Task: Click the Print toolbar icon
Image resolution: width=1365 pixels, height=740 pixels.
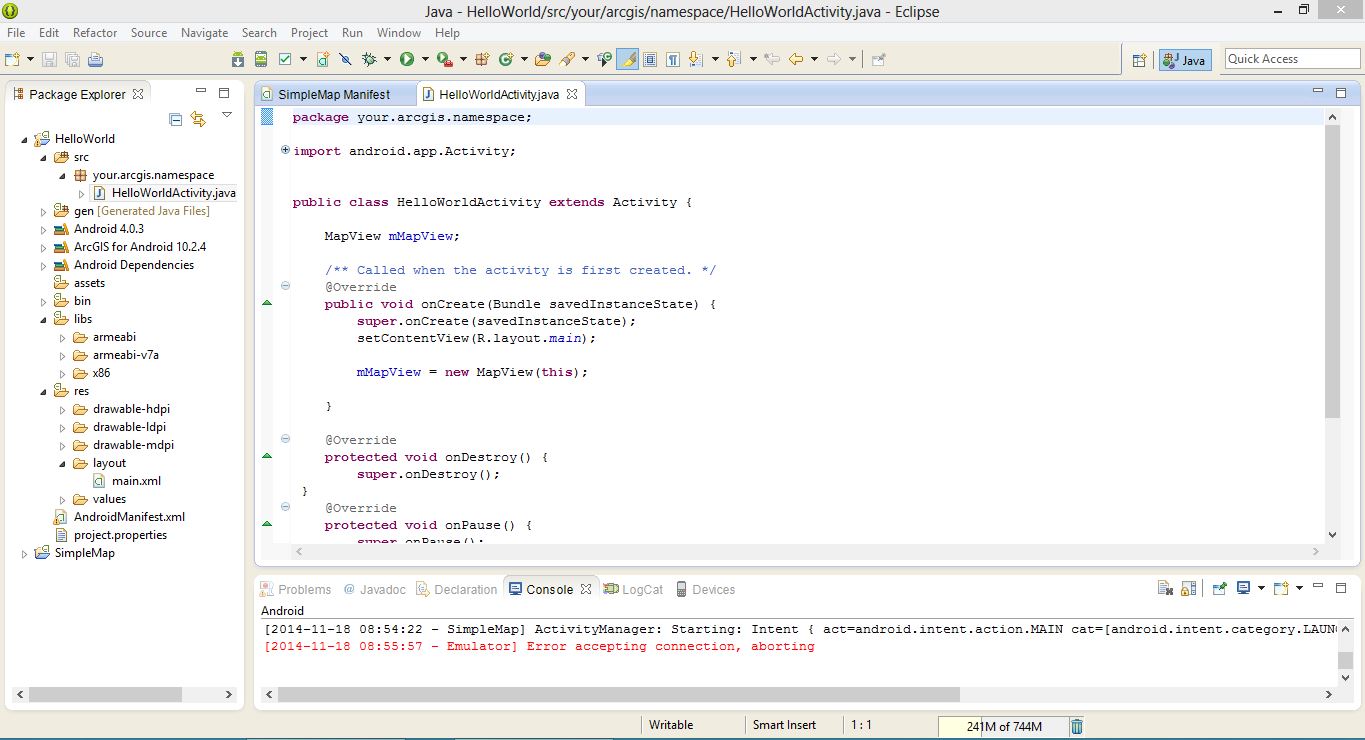Action: coord(95,60)
